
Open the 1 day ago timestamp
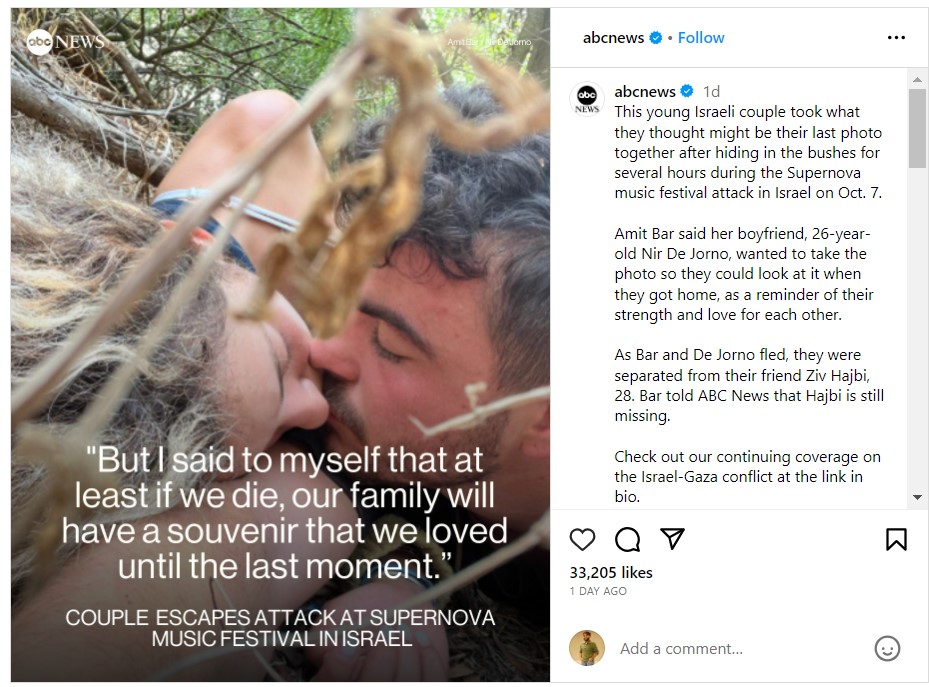tap(598, 592)
